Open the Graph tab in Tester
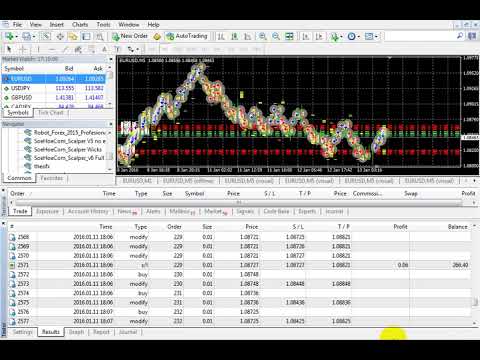480x360 pixels. (76, 332)
